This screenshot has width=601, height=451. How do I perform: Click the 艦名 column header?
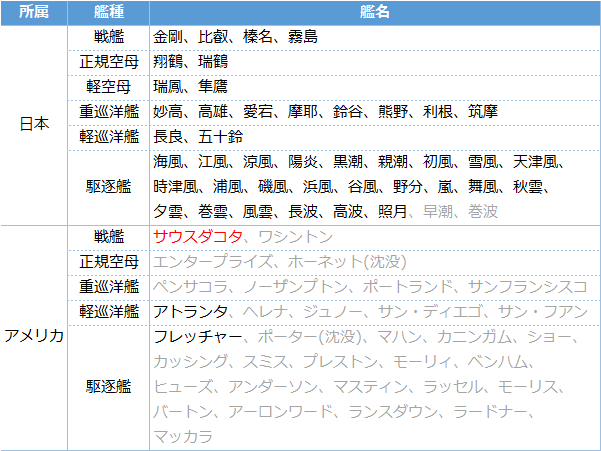tap(374, 13)
